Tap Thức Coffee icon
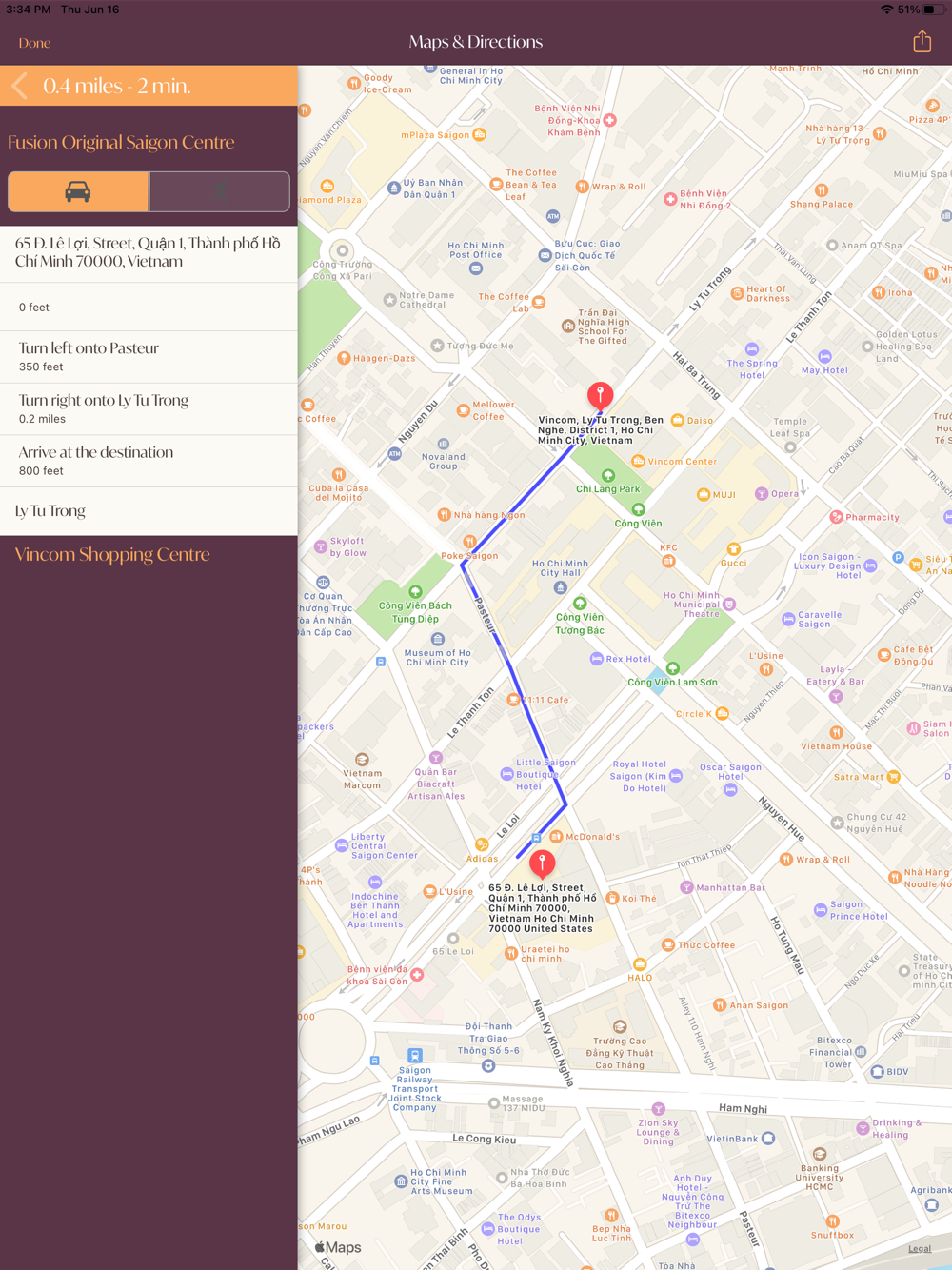 (x=668, y=945)
